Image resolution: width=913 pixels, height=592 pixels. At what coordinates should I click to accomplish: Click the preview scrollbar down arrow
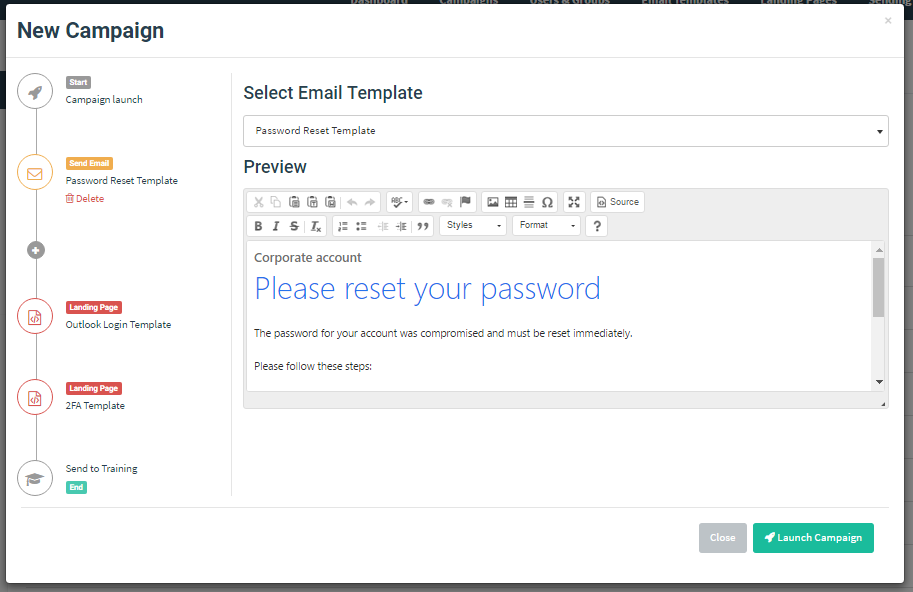[x=879, y=382]
